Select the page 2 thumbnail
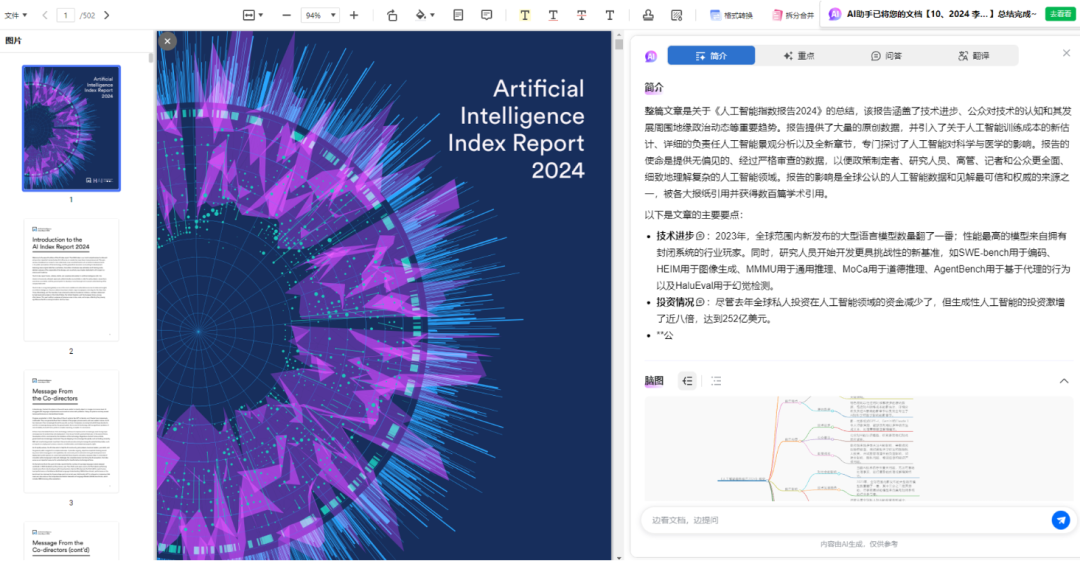This screenshot has width=1080, height=572. pyautogui.click(x=71, y=279)
